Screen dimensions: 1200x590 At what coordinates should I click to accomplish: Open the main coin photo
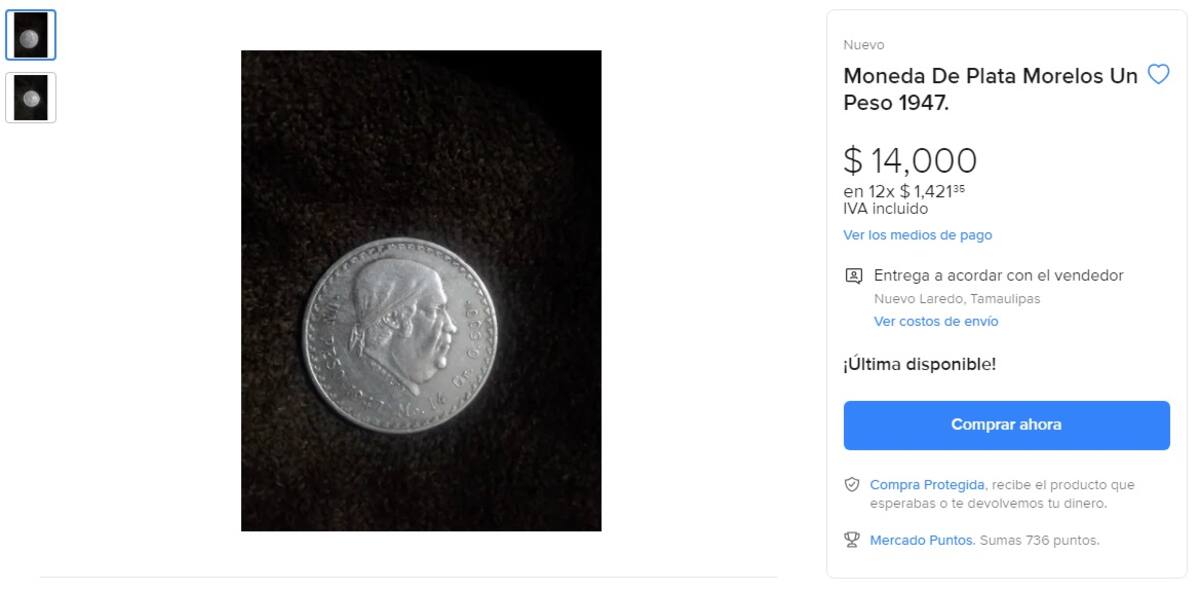[x=421, y=290]
